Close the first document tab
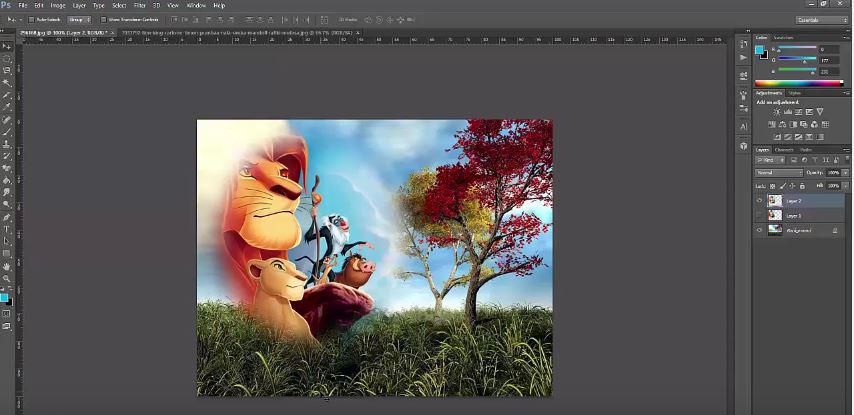The width and height of the screenshot is (854, 415). pos(113,33)
